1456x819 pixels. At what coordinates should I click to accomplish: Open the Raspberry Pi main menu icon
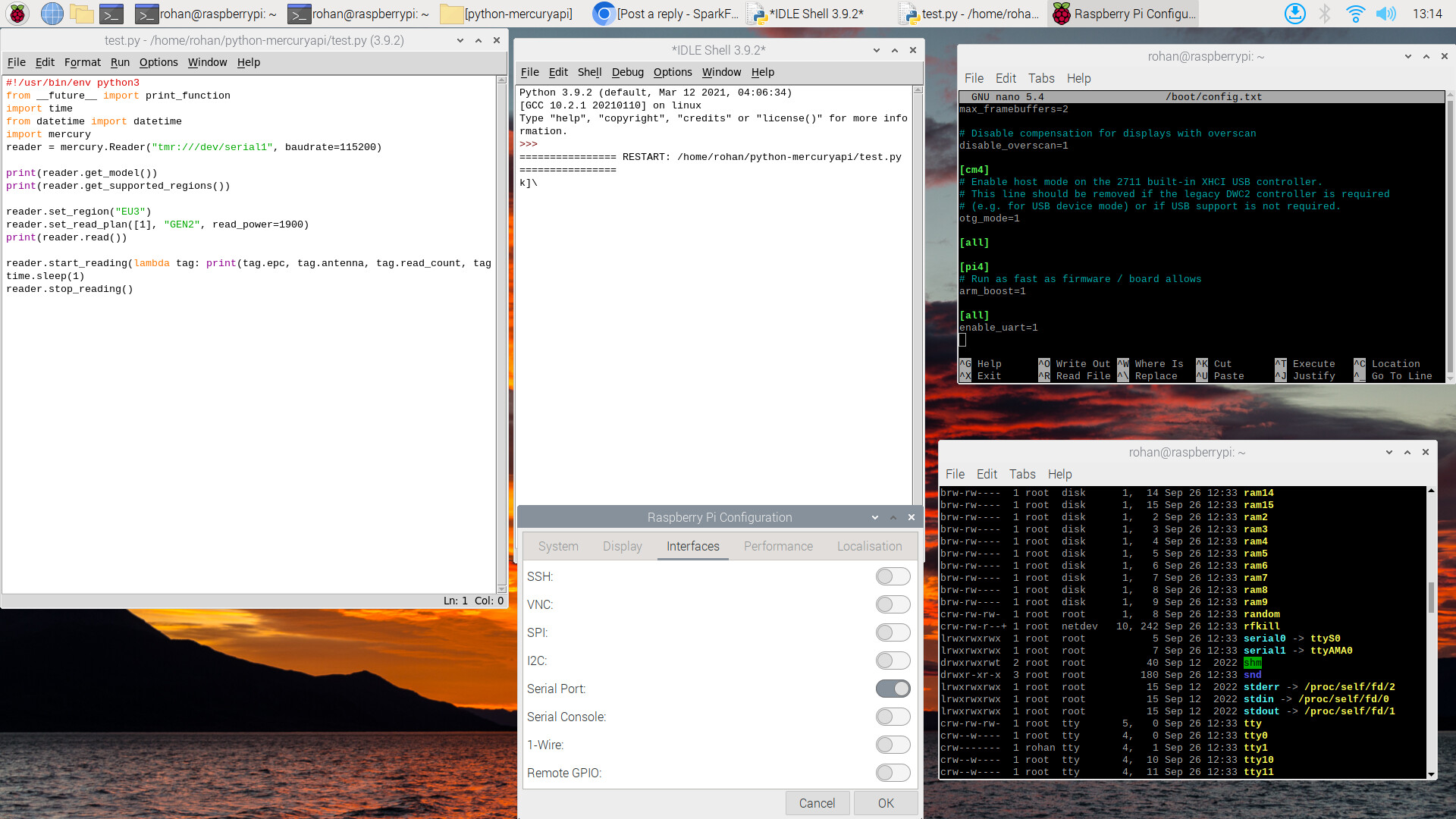(x=17, y=14)
